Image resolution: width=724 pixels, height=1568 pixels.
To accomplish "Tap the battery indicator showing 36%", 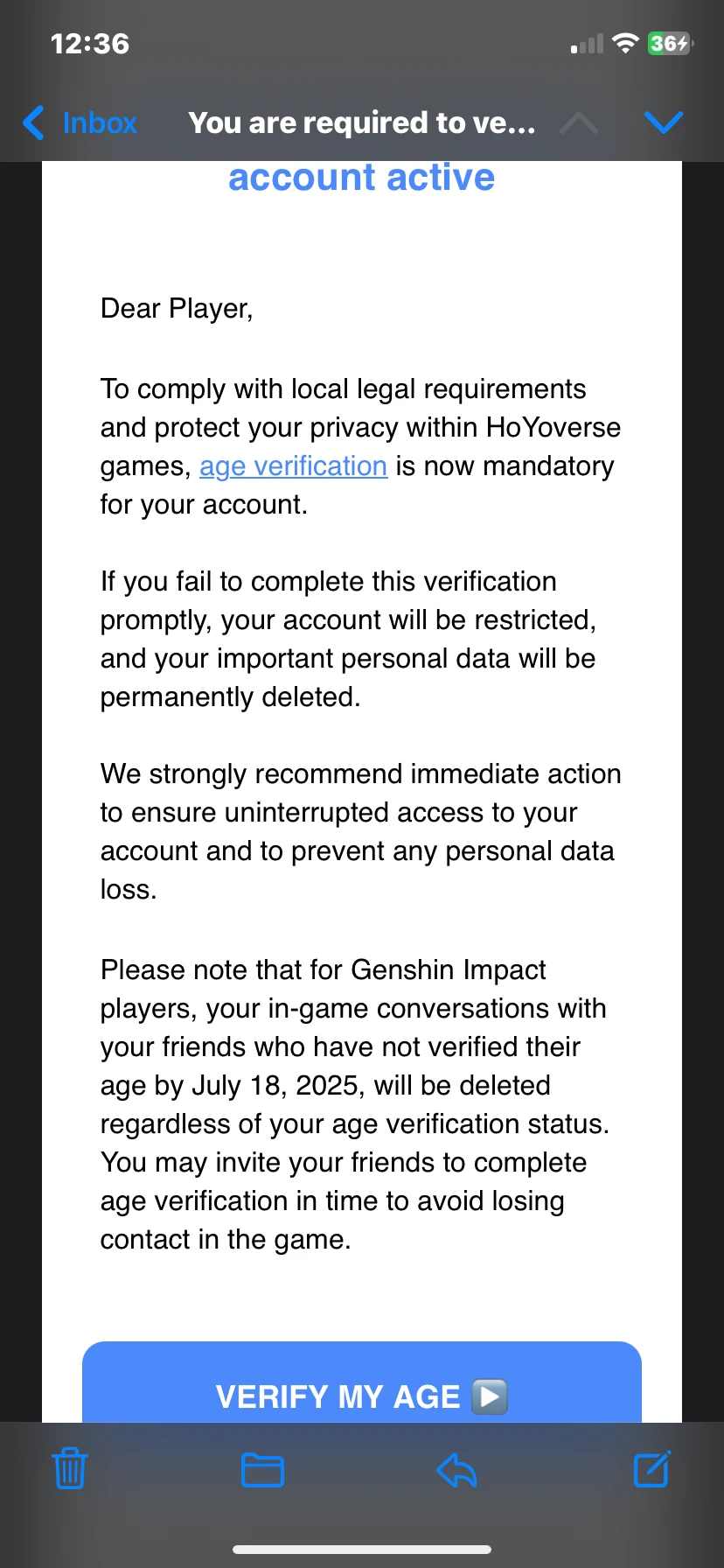I will click(x=668, y=42).
